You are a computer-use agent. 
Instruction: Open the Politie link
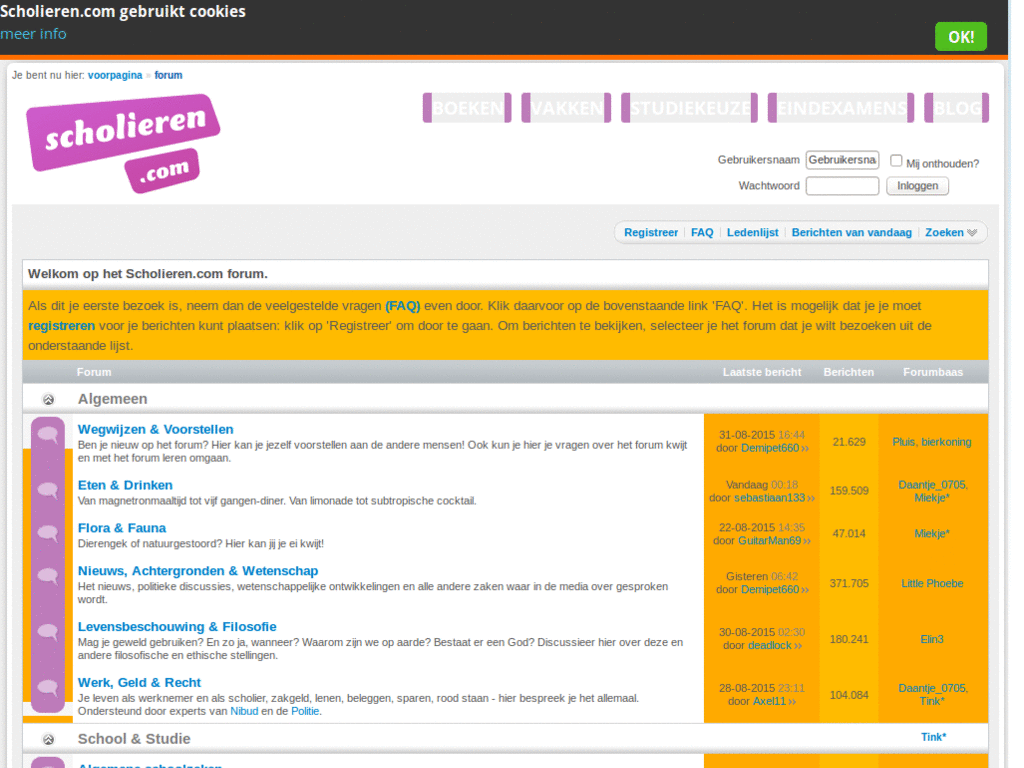click(x=305, y=711)
